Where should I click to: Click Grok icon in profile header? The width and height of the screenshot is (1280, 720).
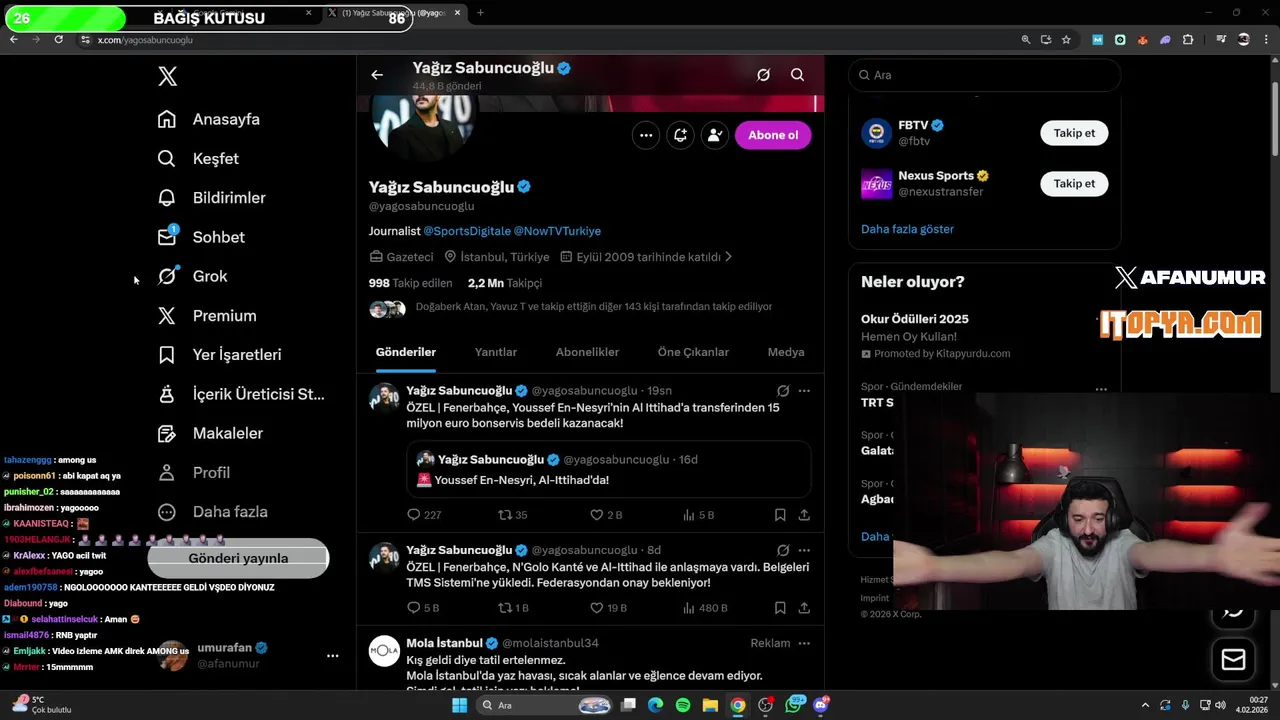[763, 75]
